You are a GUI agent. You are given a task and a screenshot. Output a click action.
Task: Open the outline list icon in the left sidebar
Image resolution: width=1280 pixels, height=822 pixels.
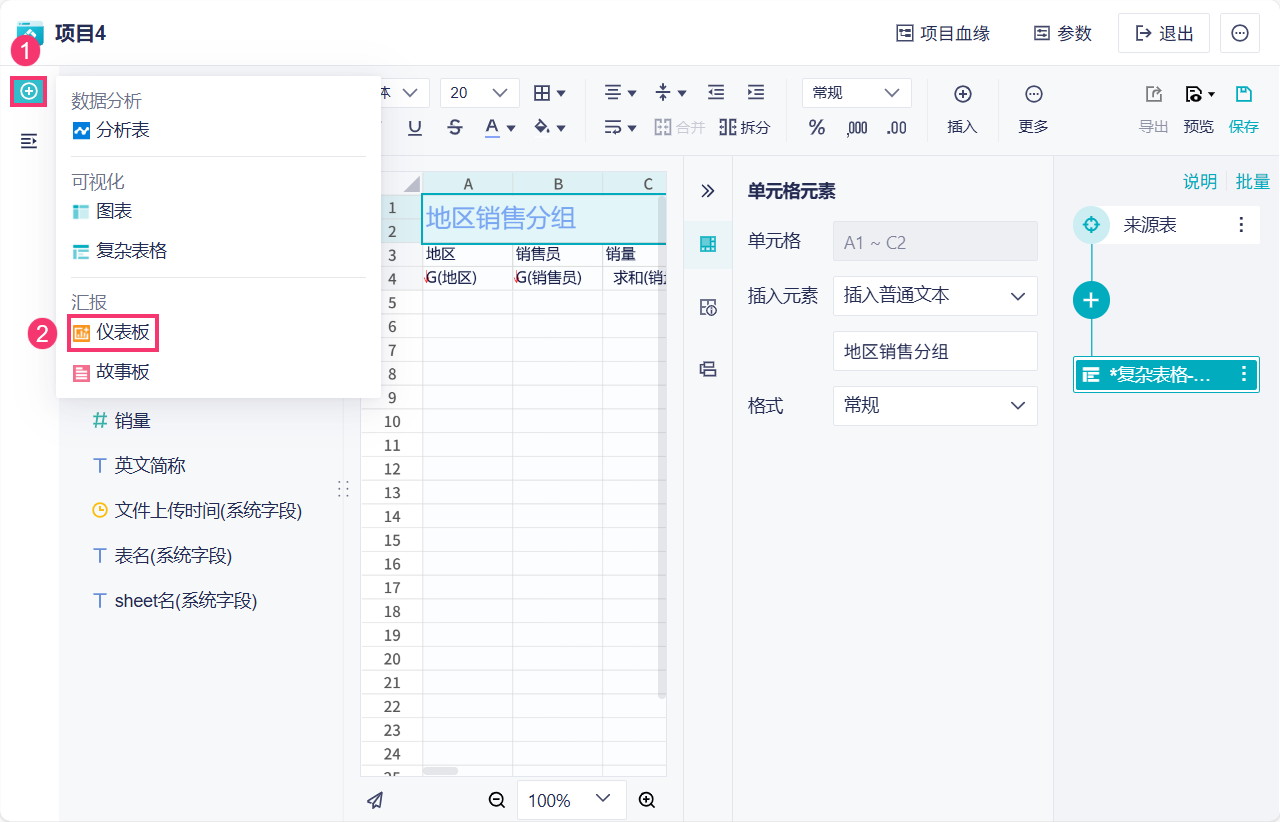click(29, 141)
